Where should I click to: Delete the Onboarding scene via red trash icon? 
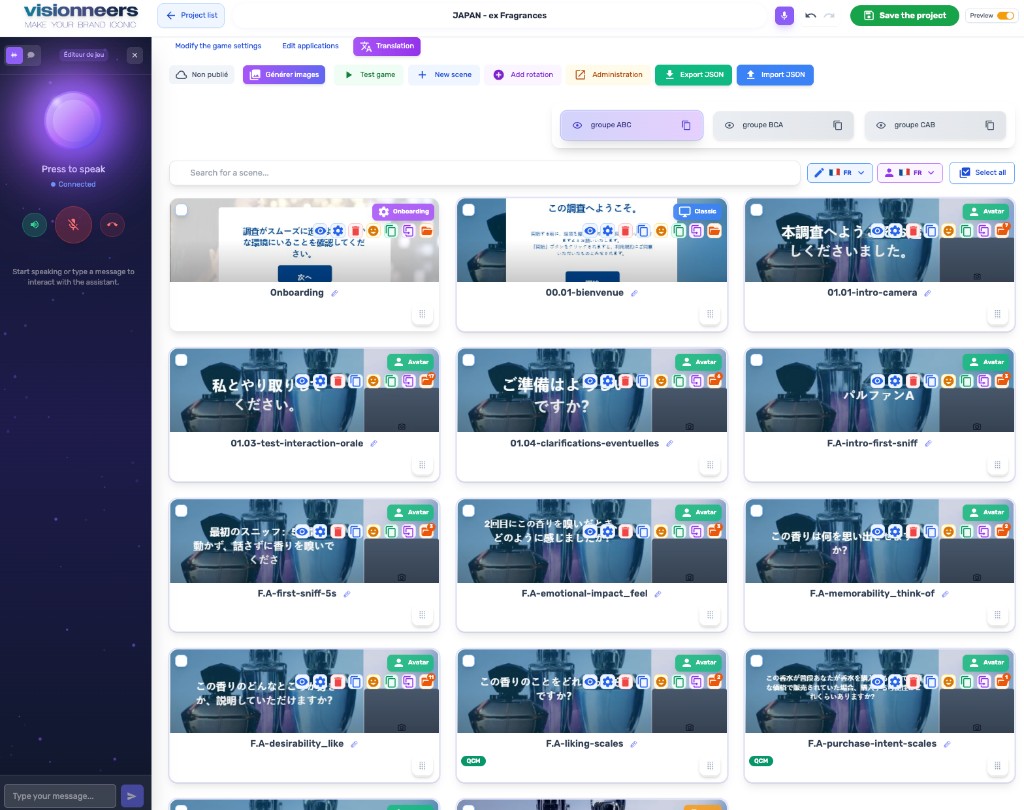coord(355,231)
